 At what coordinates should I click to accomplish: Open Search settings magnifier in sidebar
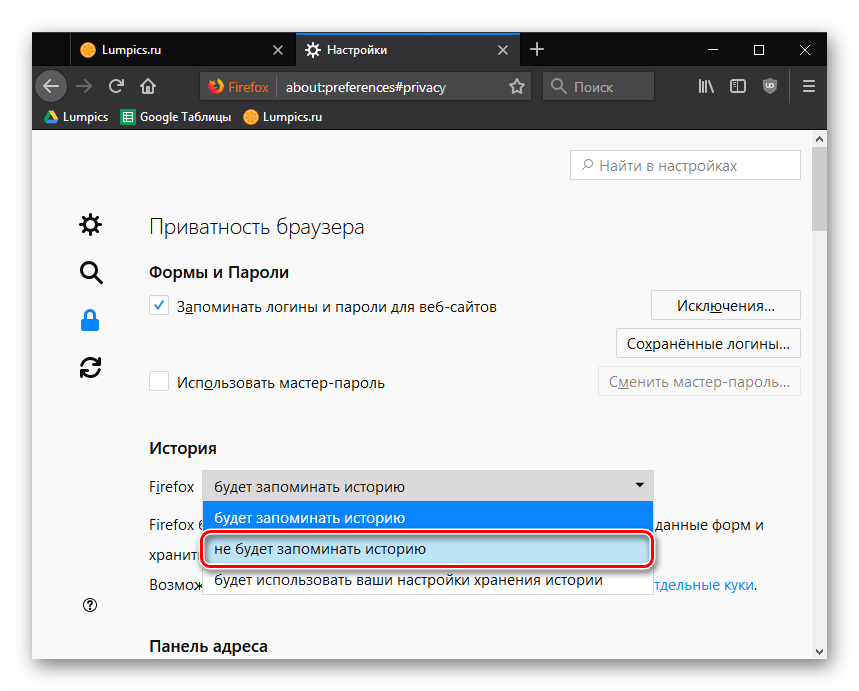pyautogui.click(x=90, y=272)
